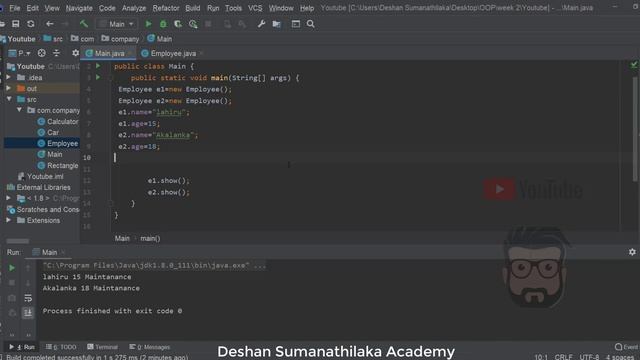Open the Navigate menu
Viewport: 640px width, 360px height.
point(79,8)
